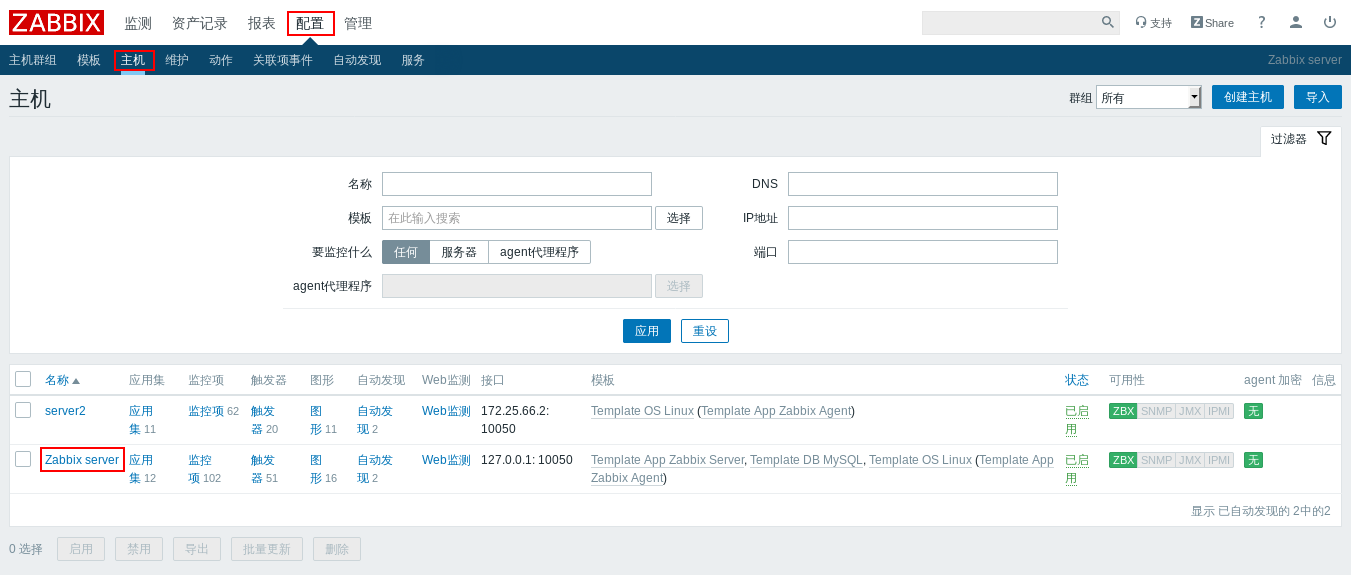The width and height of the screenshot is (1351, 575).
Task: Open the help question mark icon
Action: (1262, 22)
